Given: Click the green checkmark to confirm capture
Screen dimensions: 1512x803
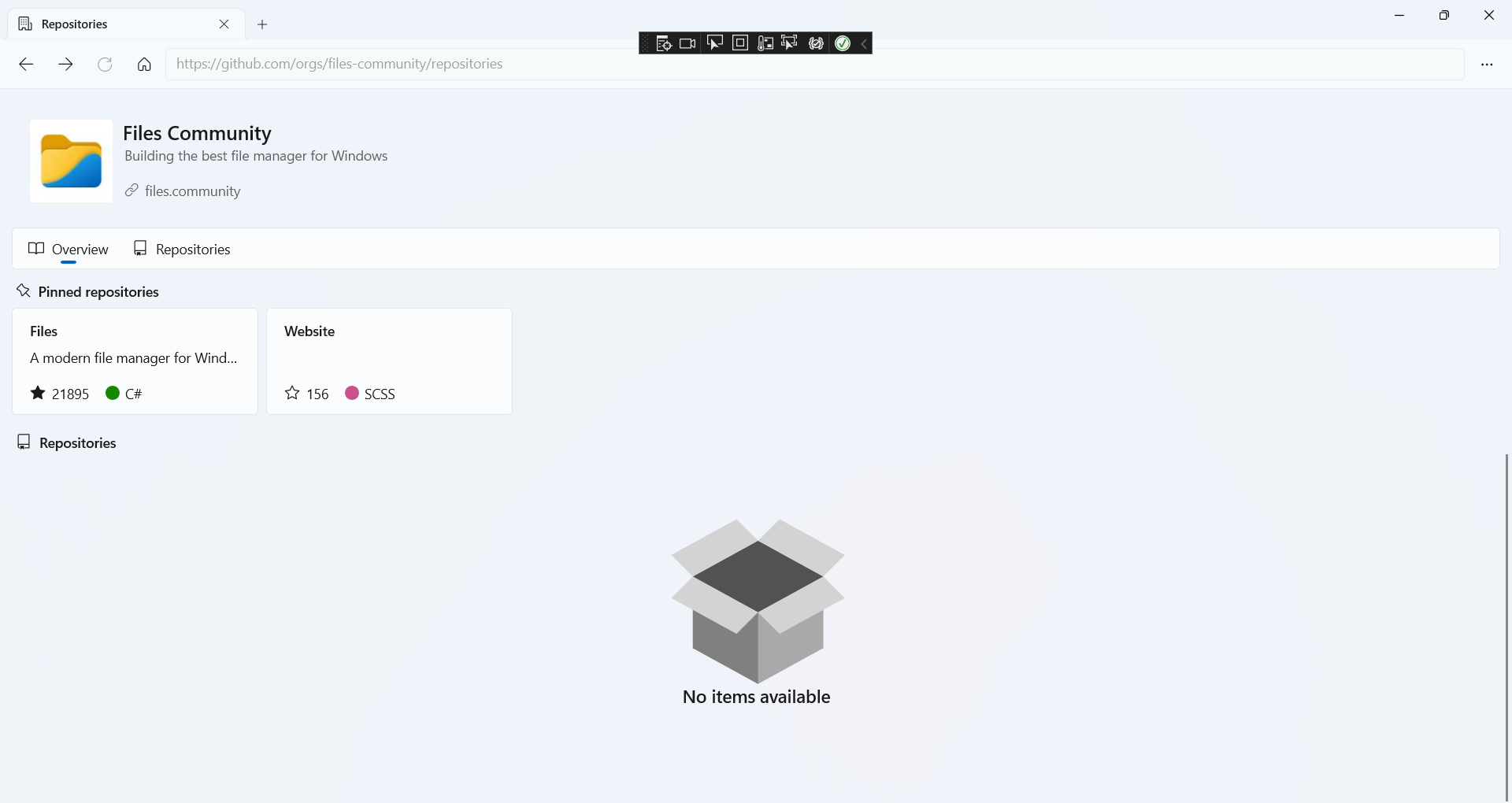Looking at the screenshot, I should [842, 43].
